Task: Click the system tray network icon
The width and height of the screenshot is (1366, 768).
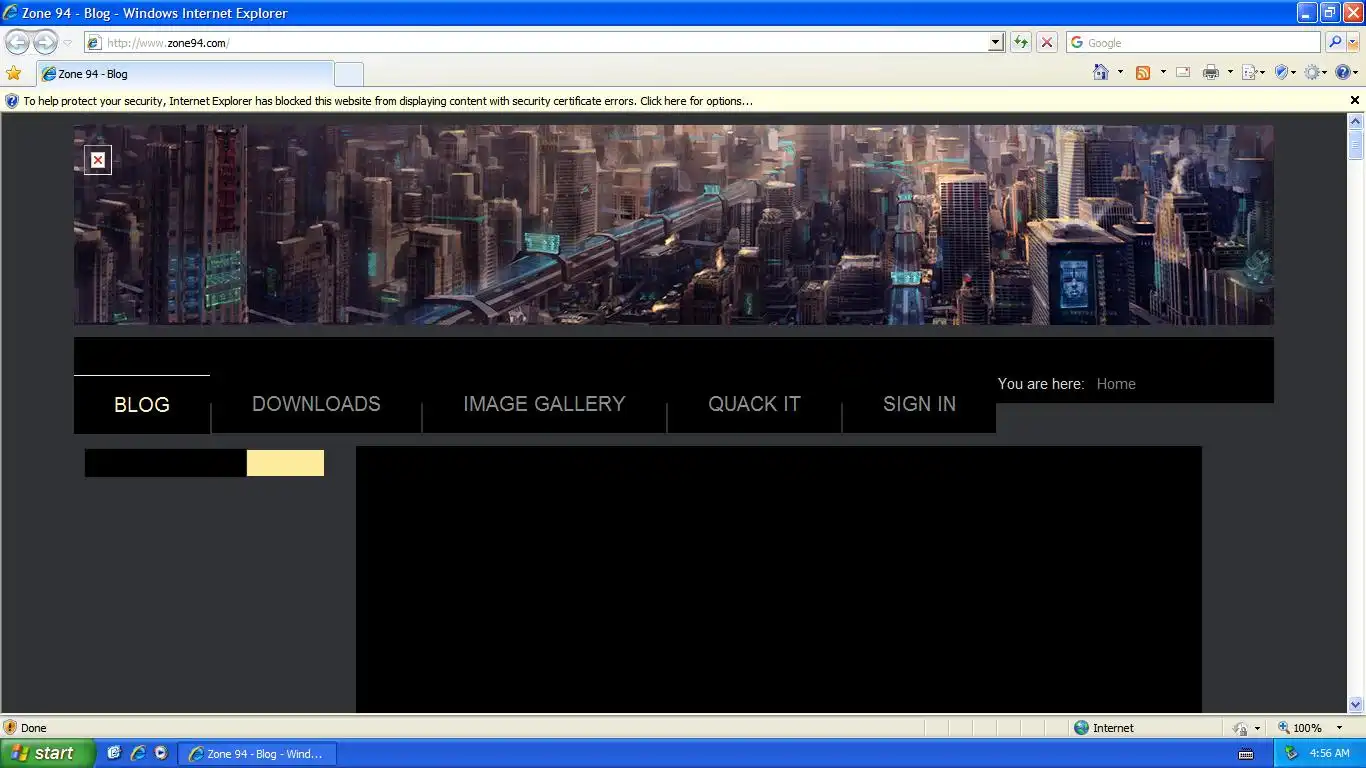Action: click(1290, 753)
